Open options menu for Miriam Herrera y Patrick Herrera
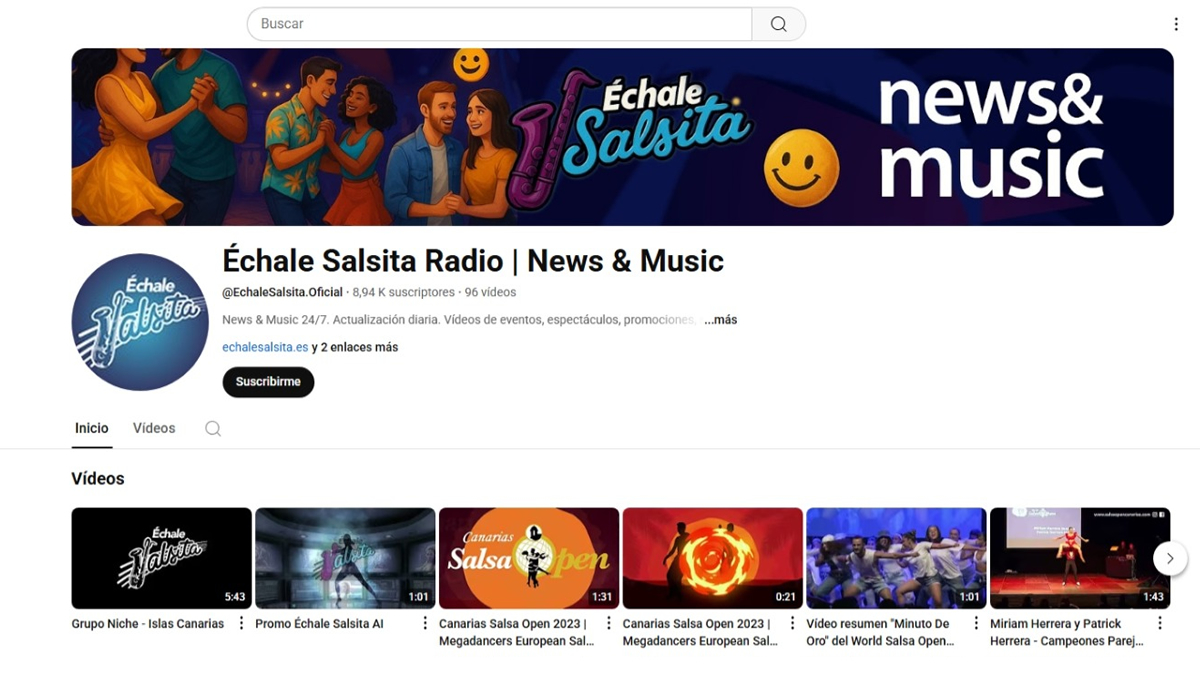This screenshot has width=1200, height=700. (1160, 623)
